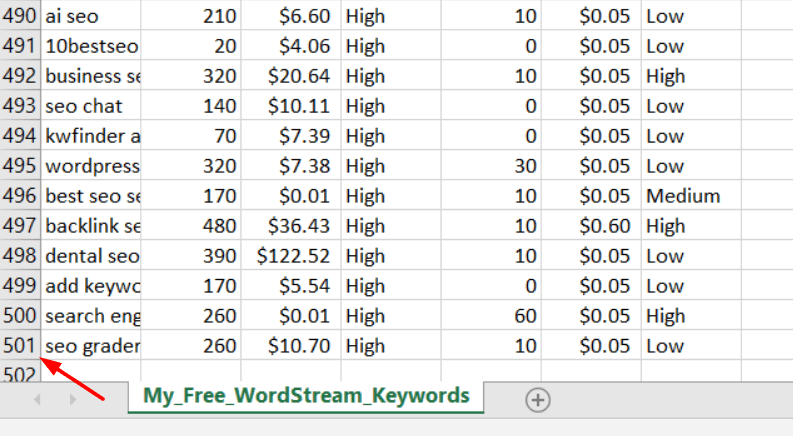Viewport: 793px width, 436px height.
Task: Select the 'kwfinder a' keyword cell
Action: (91, 136)
